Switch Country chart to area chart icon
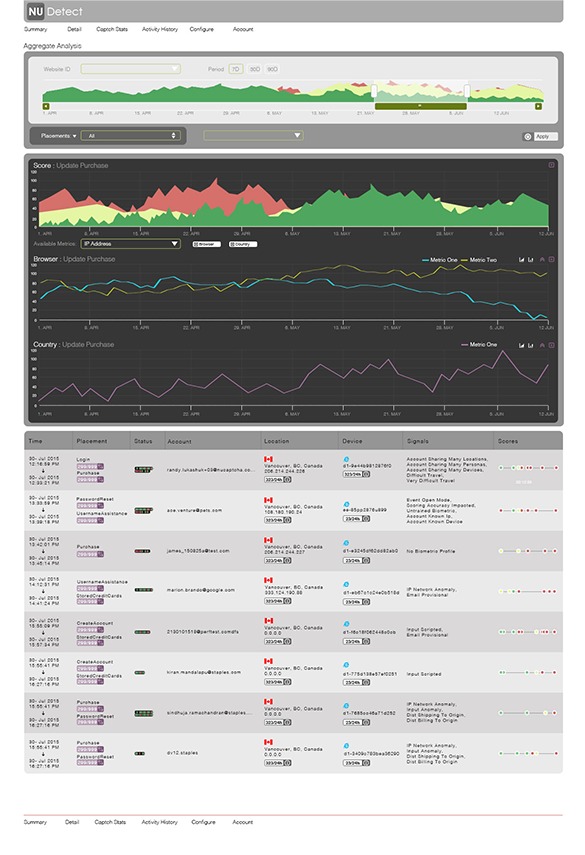 coord(521,345)
